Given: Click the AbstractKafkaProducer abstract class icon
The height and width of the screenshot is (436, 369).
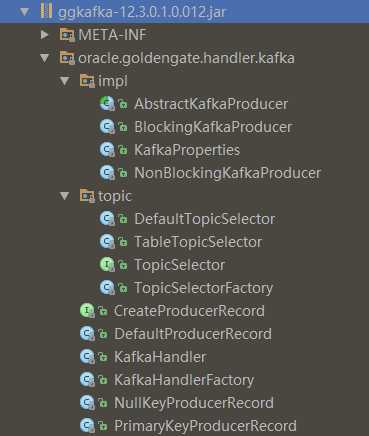Looking at the screenshot, I should tap(107, 104).
